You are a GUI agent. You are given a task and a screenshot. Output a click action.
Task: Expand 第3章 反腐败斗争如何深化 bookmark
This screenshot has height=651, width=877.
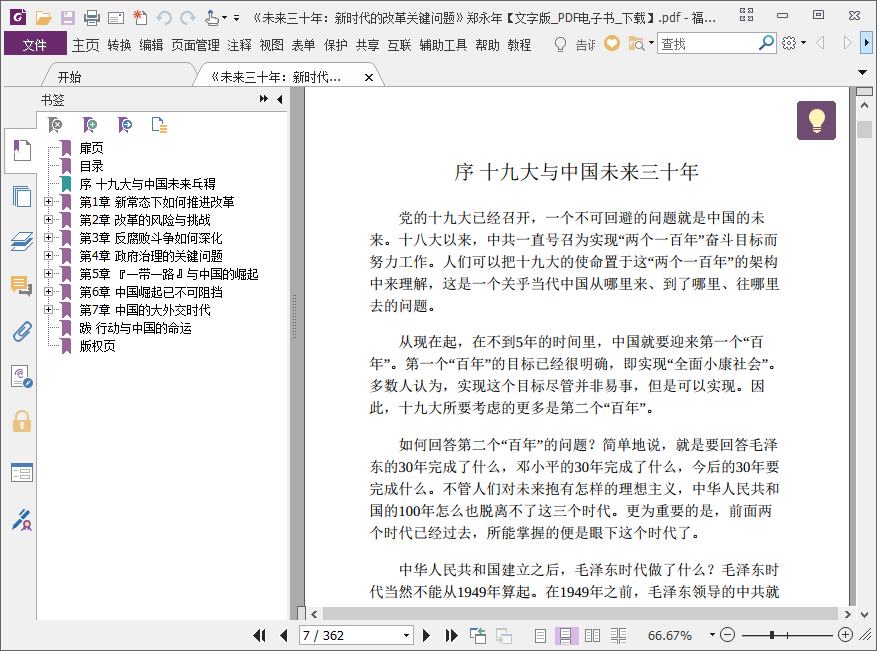49,238
